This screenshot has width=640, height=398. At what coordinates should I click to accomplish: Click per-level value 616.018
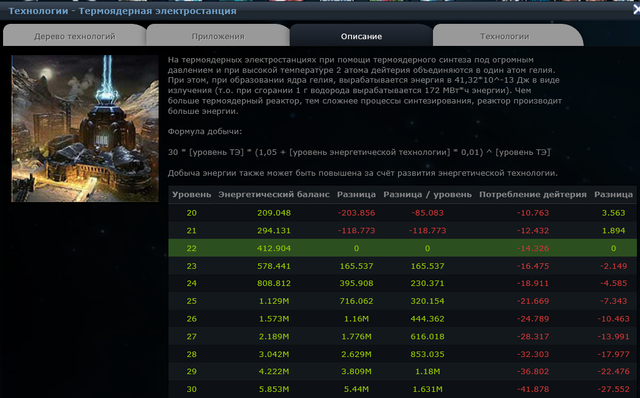tap(427, 336)
